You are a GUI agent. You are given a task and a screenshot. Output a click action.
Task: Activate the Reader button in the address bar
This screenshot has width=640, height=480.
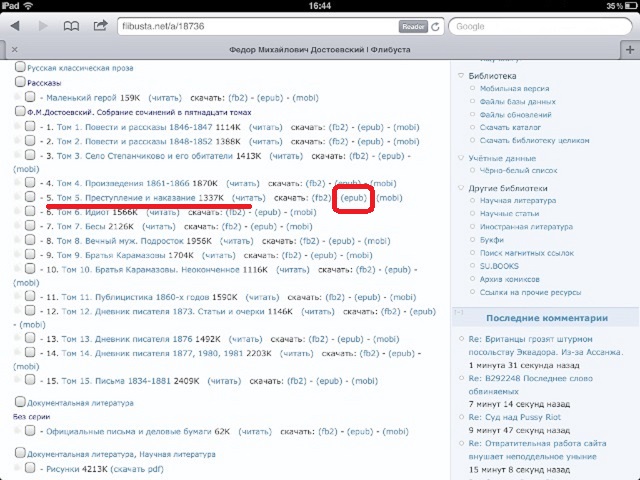point(412,27)
